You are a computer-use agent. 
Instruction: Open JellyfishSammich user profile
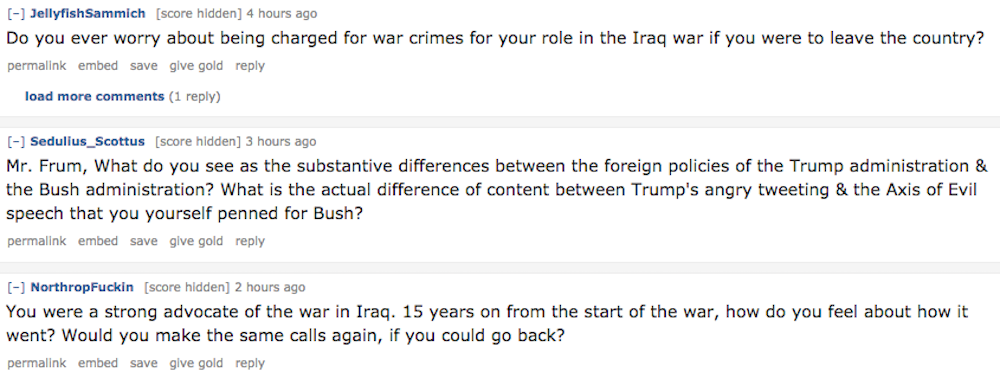88,13
